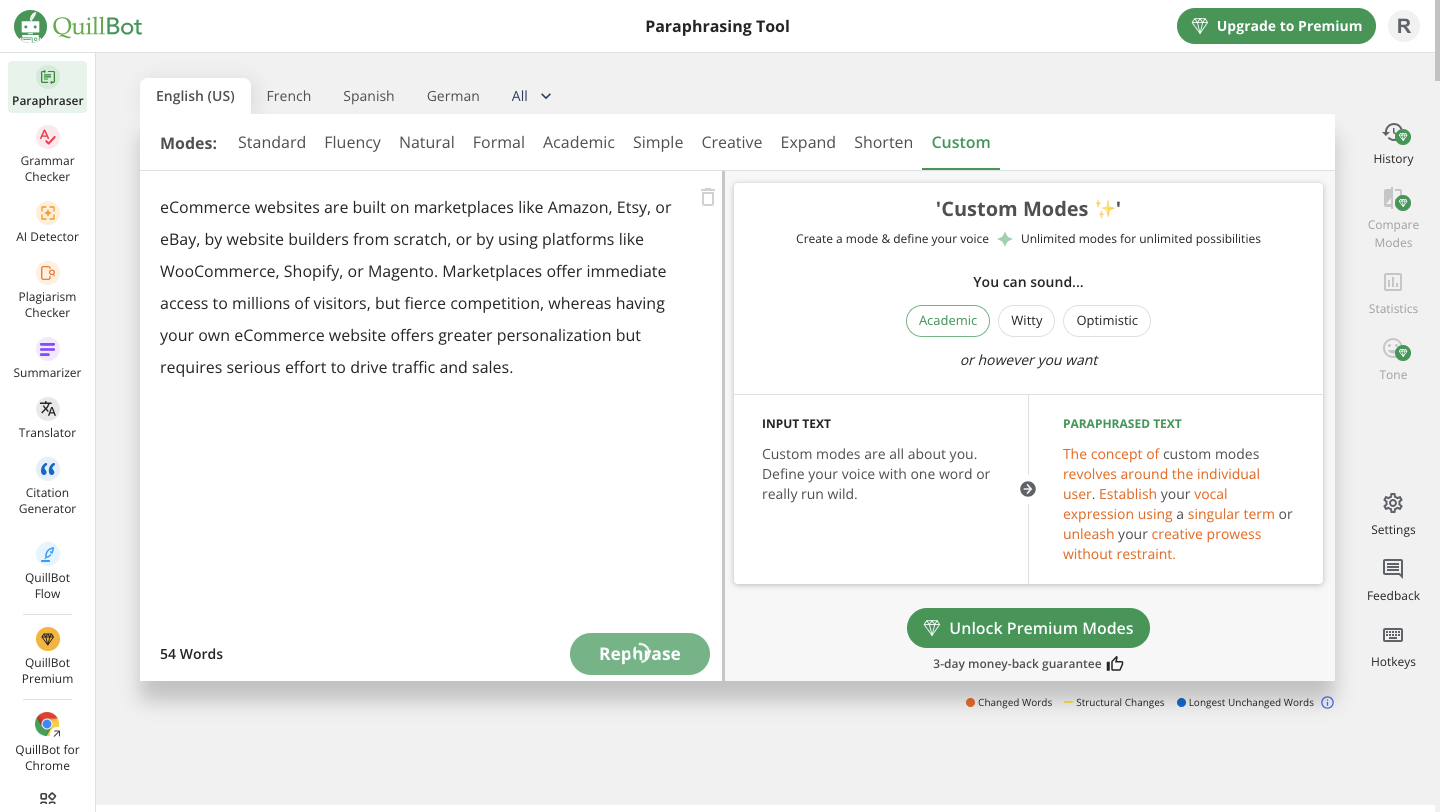The width and height of the screenshot is (1440, 812).
Task: Open the AI Detector tool
Action: (47, 223)
